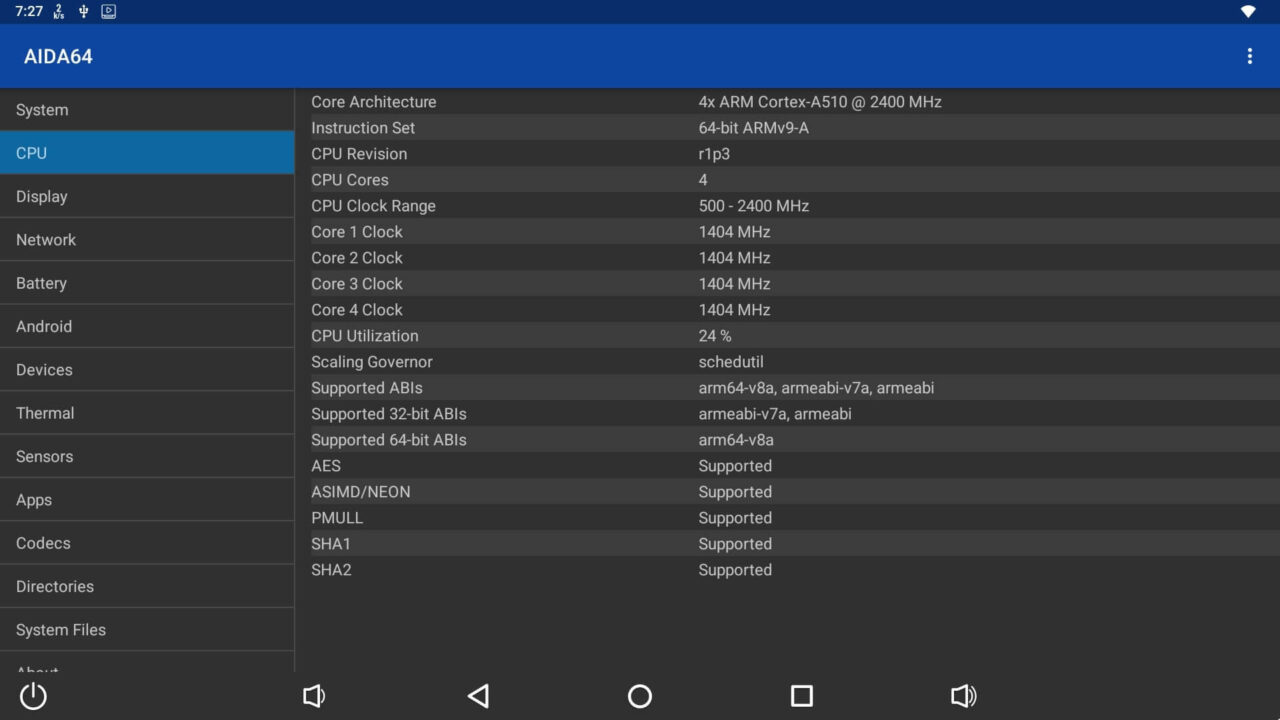Tap the back navigation triangle
The height and width of the screenshot is (720, 1280).
(478, 696)
